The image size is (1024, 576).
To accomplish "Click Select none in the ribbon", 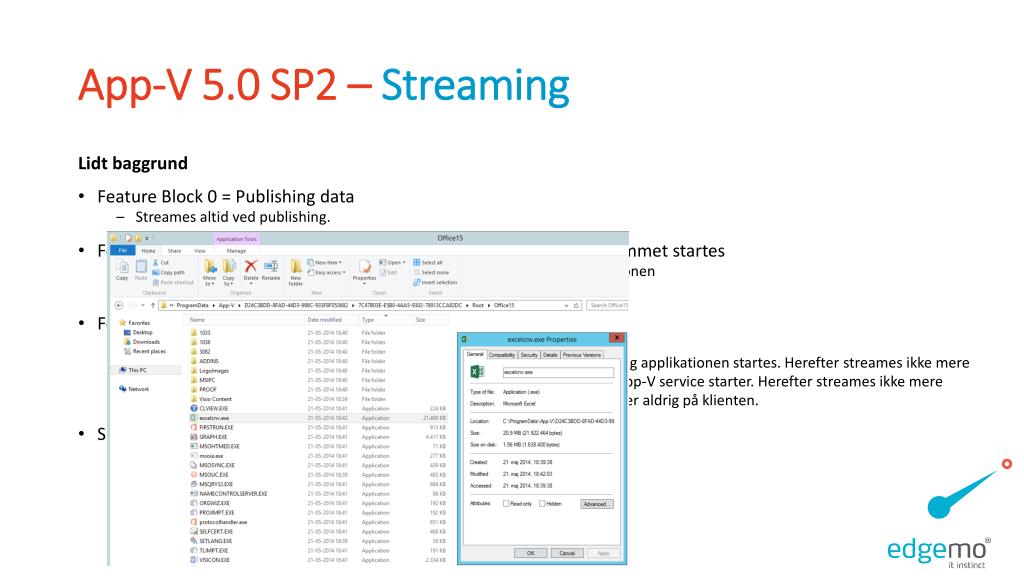I will (x=431, y=272).
